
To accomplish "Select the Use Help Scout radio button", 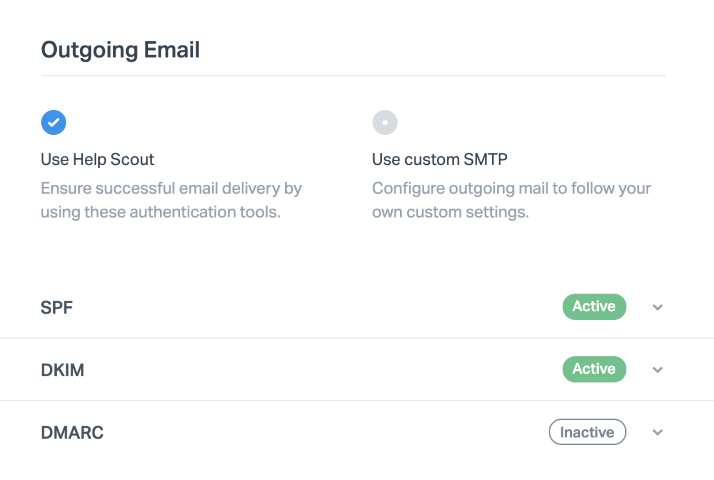I will [53, 122].
